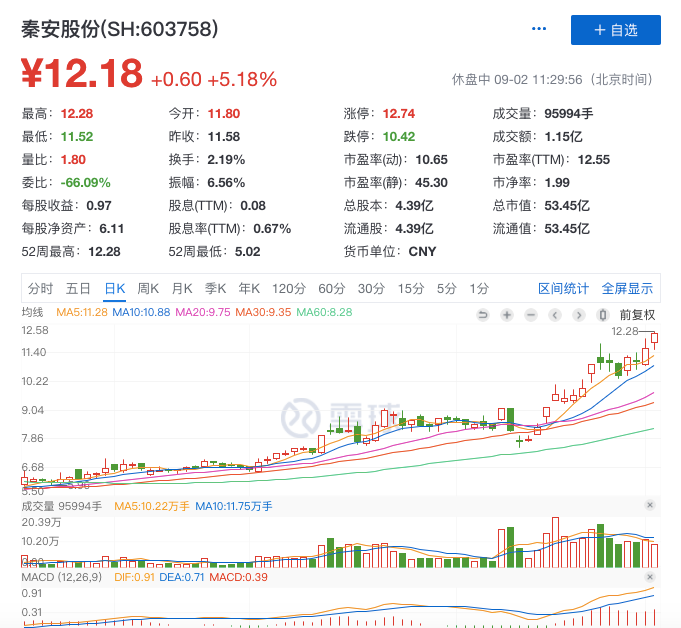Click the MA10:10.88 indicator label
This screenshot has height=628, width=681.
coord(141,312)
